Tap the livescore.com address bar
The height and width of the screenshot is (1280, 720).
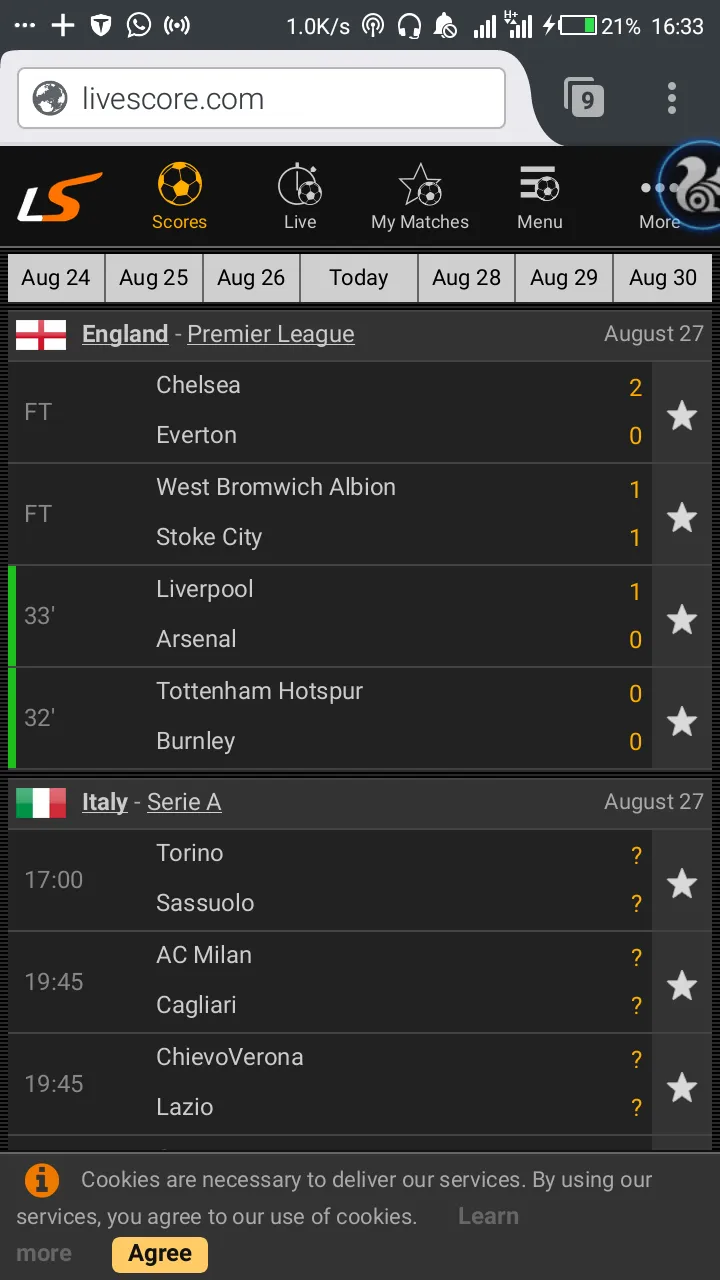point(261,99)
